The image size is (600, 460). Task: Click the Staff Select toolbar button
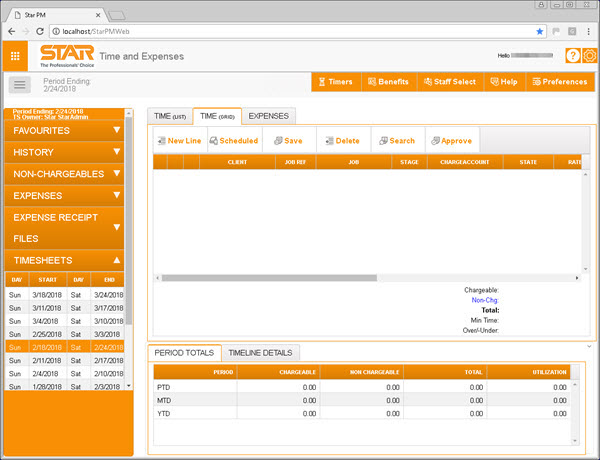(x=450, y=82)
